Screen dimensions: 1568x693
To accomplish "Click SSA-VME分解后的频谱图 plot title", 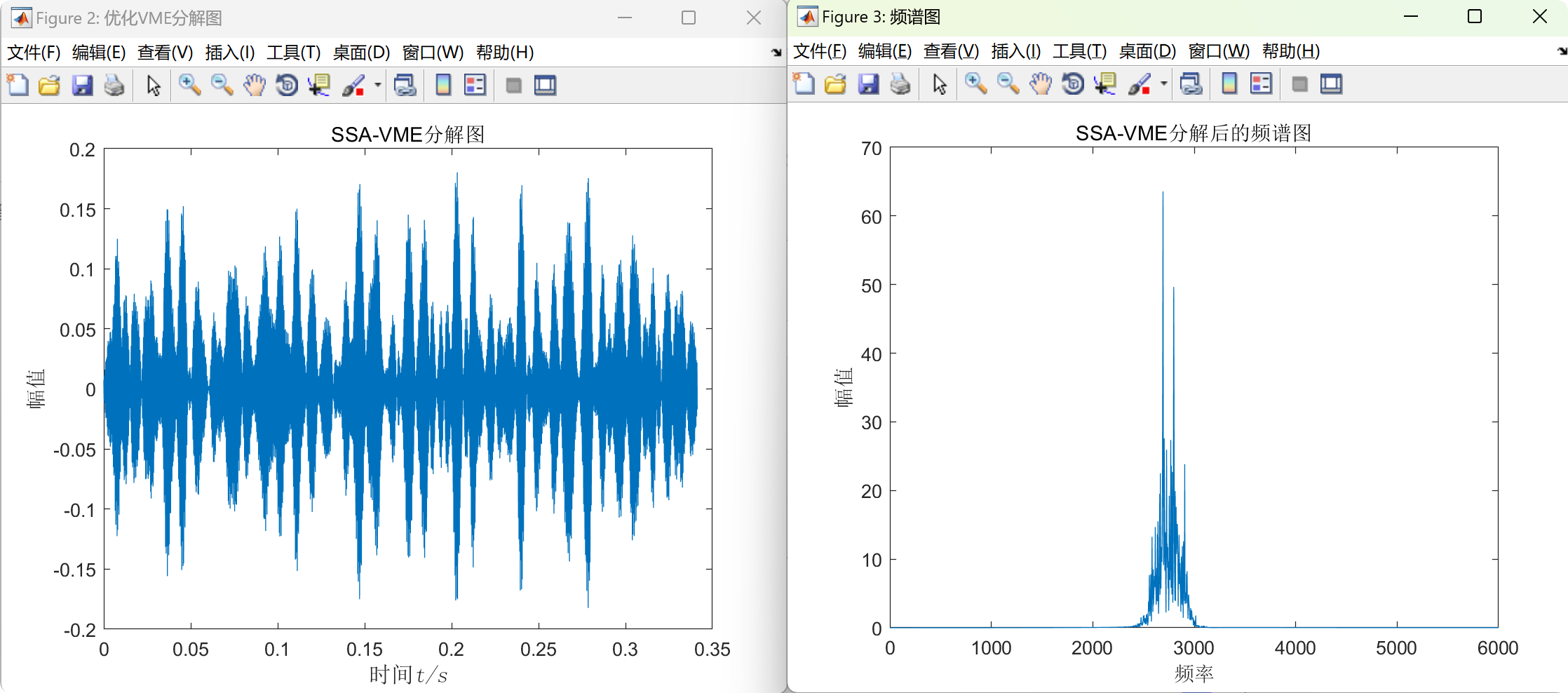I will point(1194,133).
